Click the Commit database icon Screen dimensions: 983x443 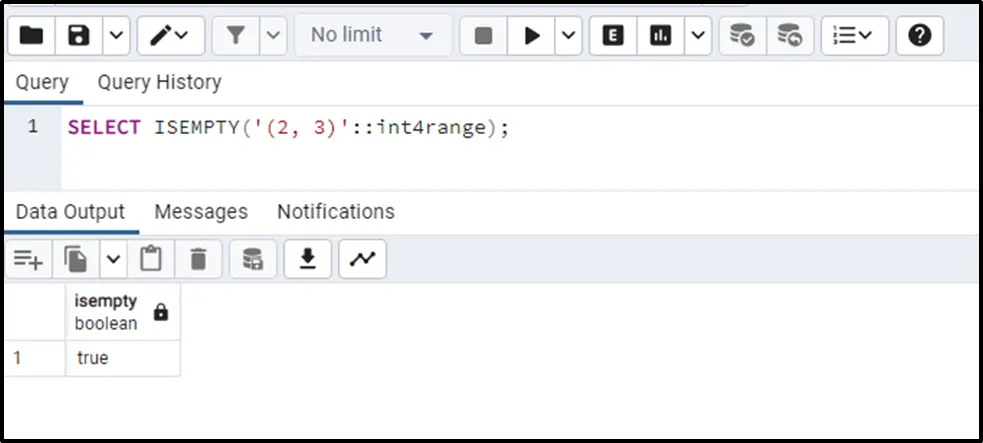[x=742, y=36]
